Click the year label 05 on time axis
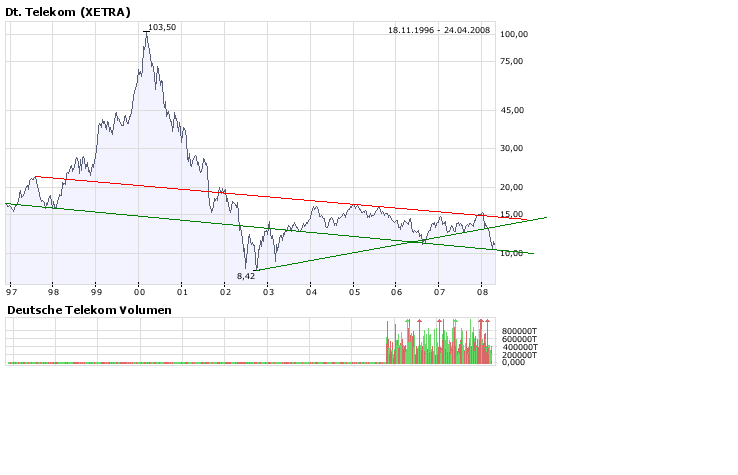The image size is (738, 475). (354, 292)
